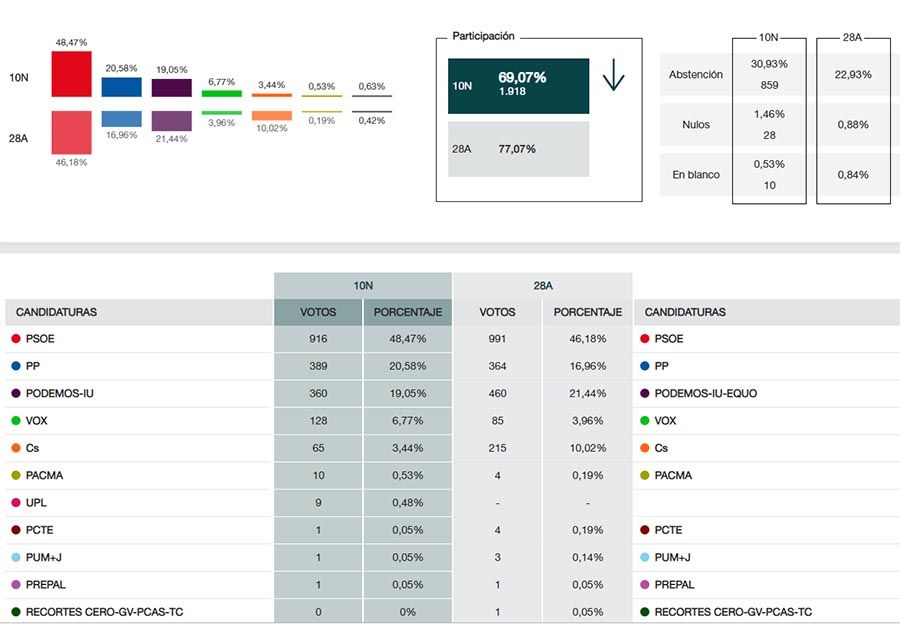Screen dimensions: 900x624
Task: Click the dark 10N participation box showing 69,07%
Action: pos(518,86)
